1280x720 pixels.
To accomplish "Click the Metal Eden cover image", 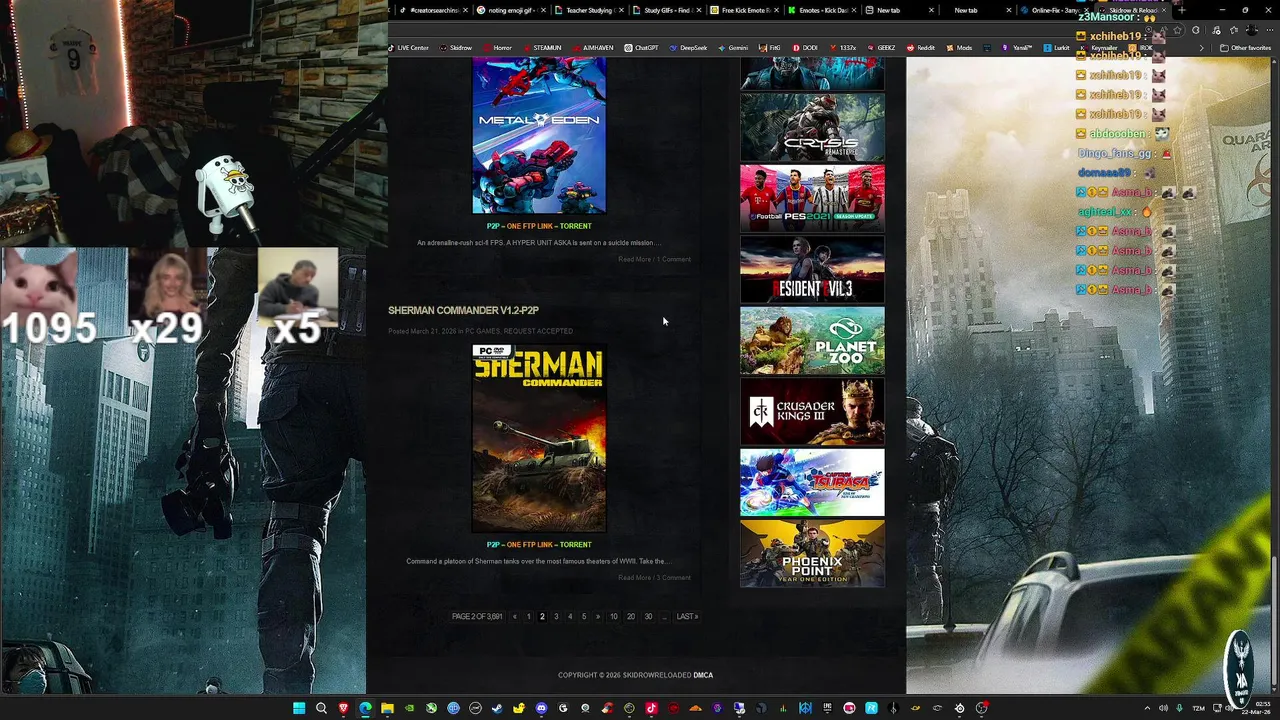I will (x=539, y=135).
